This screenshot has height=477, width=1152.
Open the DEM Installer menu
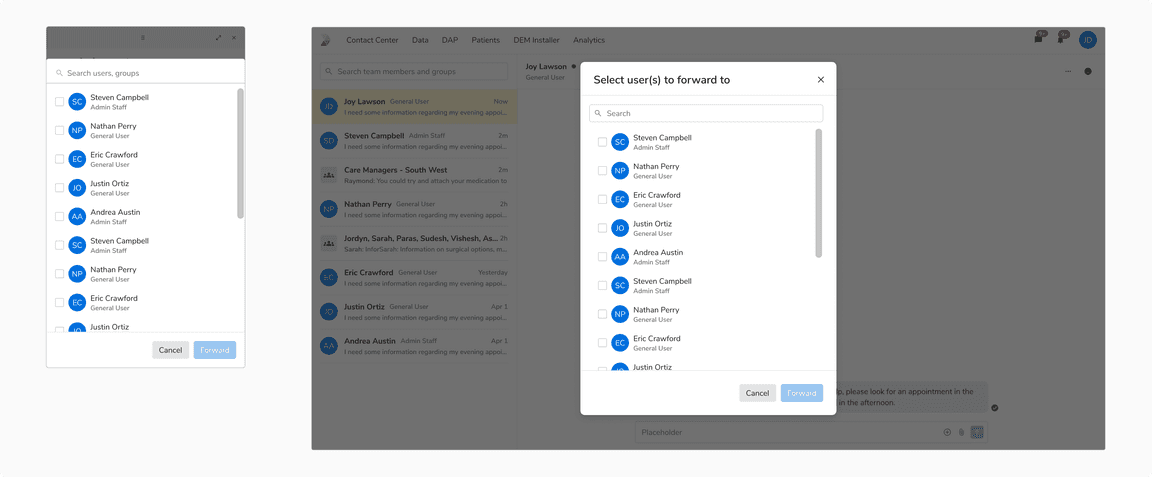(x=536, y=40)
